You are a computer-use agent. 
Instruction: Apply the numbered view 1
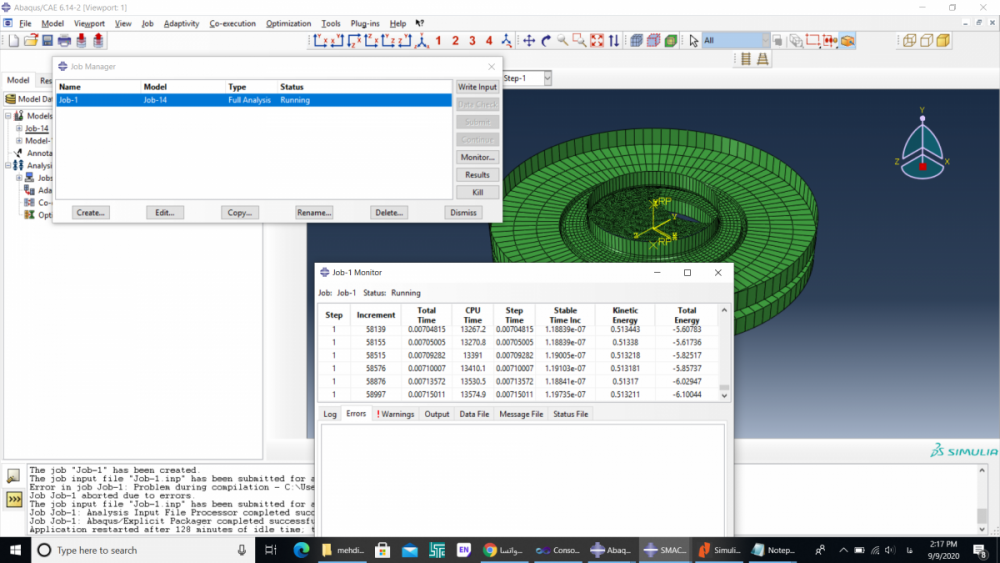click(438, 41)
